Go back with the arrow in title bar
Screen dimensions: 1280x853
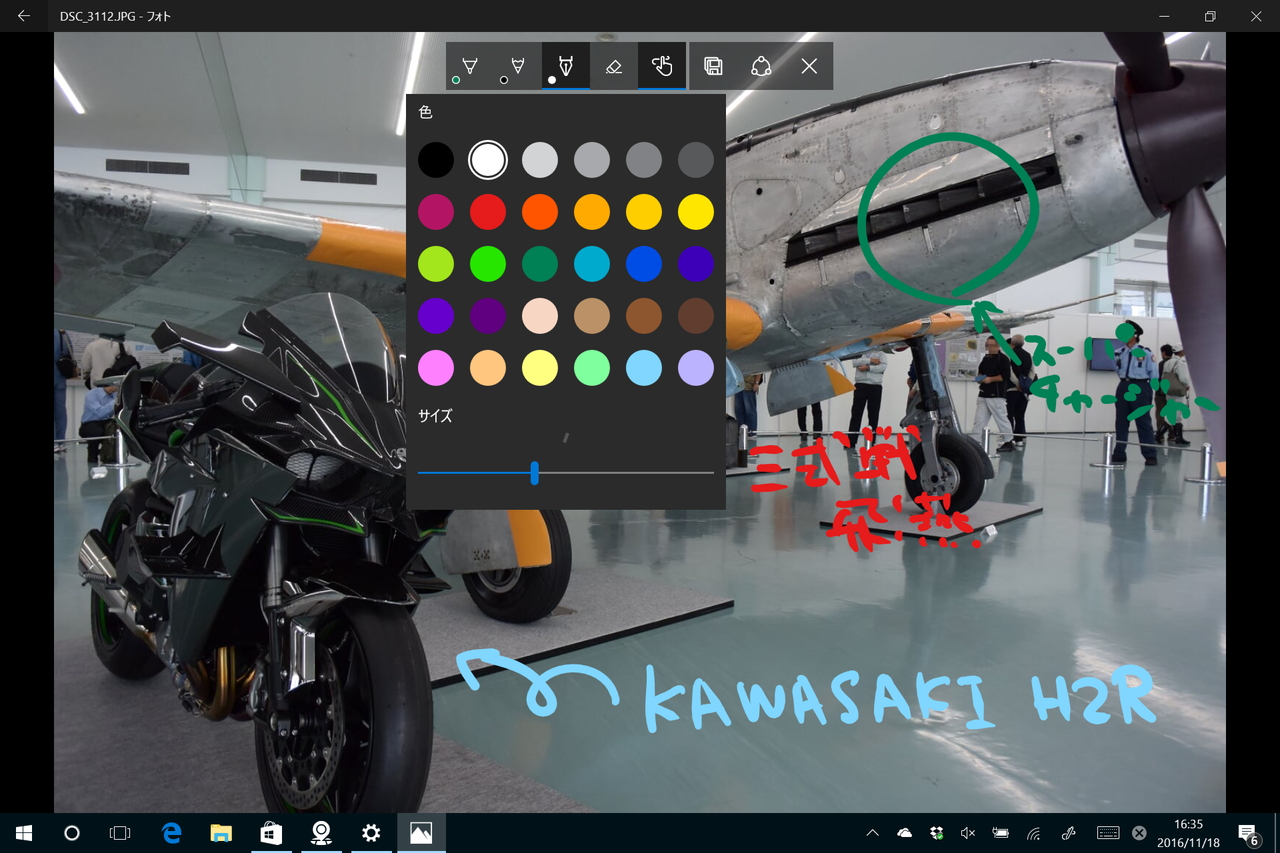coord(24,16)
